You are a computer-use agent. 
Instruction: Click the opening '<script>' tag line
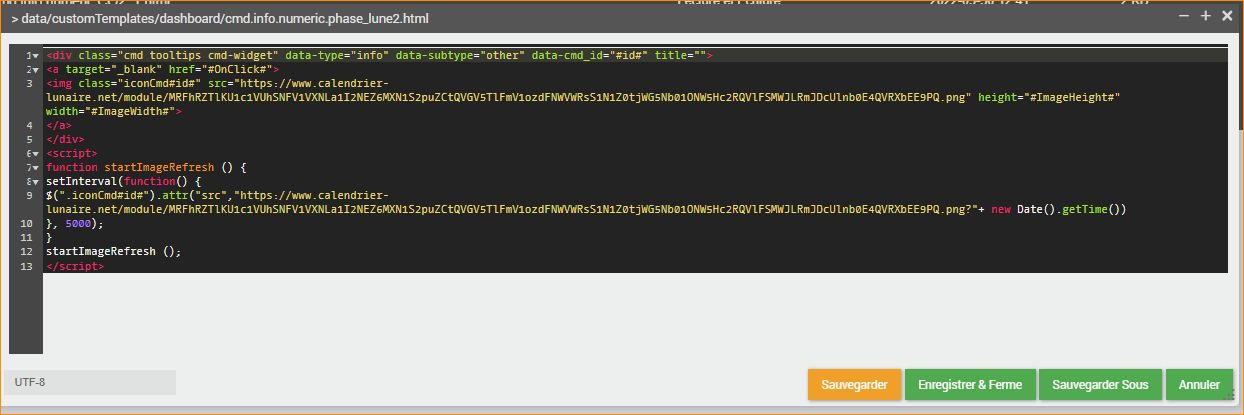click(72, 154)
